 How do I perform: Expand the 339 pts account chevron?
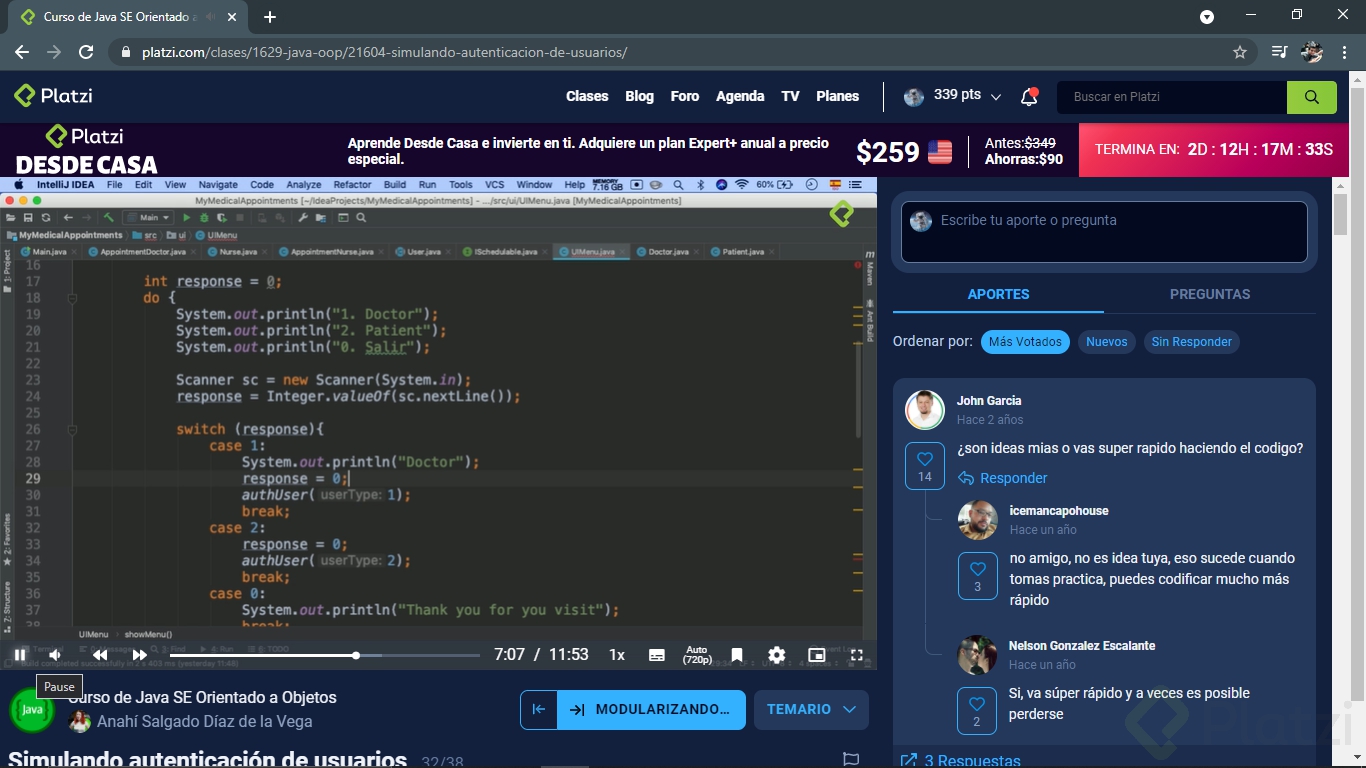(x=996, y=97)
